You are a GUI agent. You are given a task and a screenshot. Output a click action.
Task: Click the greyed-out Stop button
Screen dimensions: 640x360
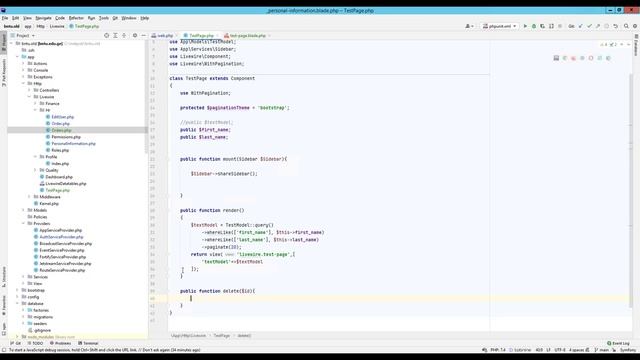pos(560,26)
